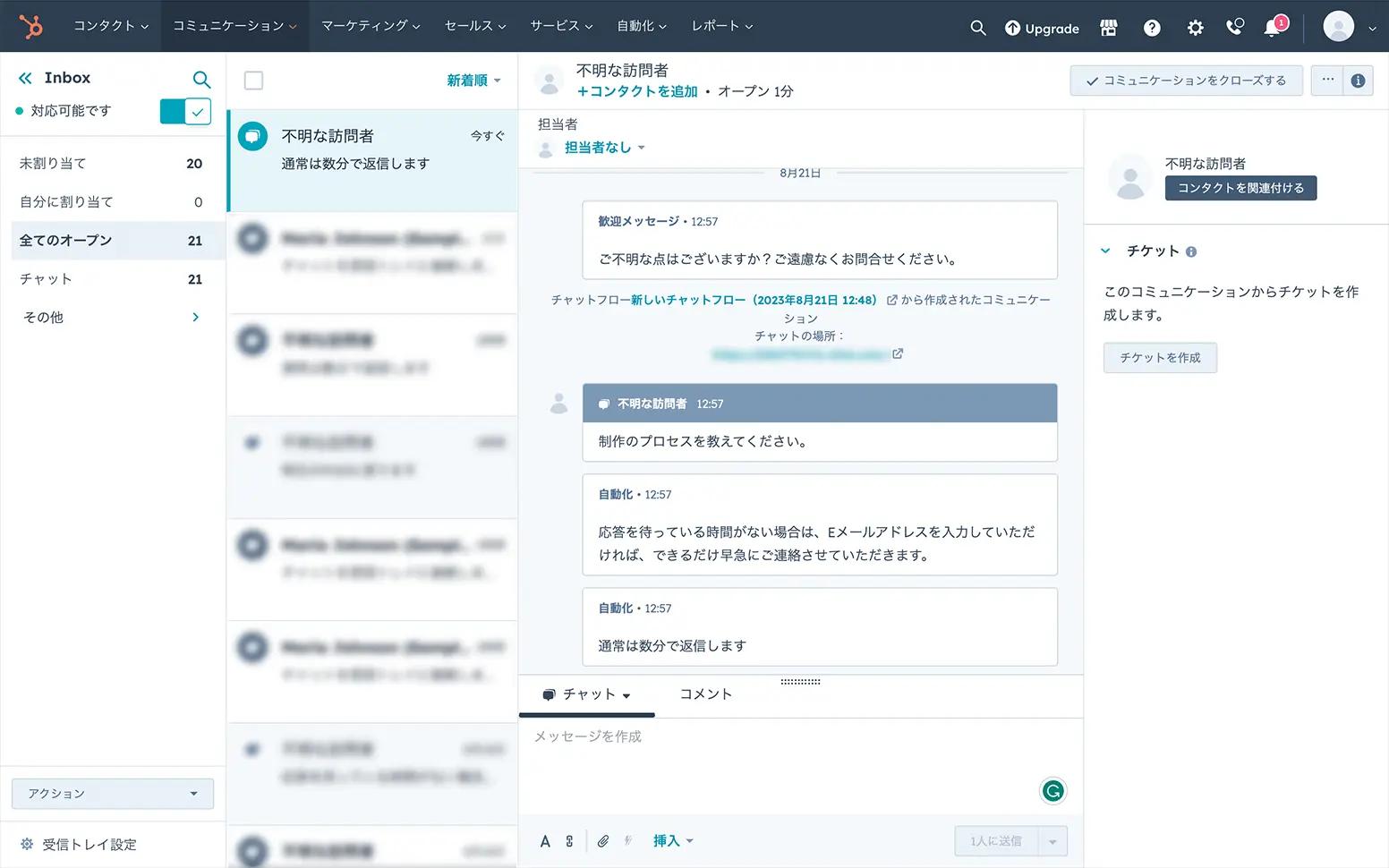Open the send options dropdown arrow
Image resolution: width=1389 pixels, height=868 pixels.
pyautogui.click(x=1052, y=841)
